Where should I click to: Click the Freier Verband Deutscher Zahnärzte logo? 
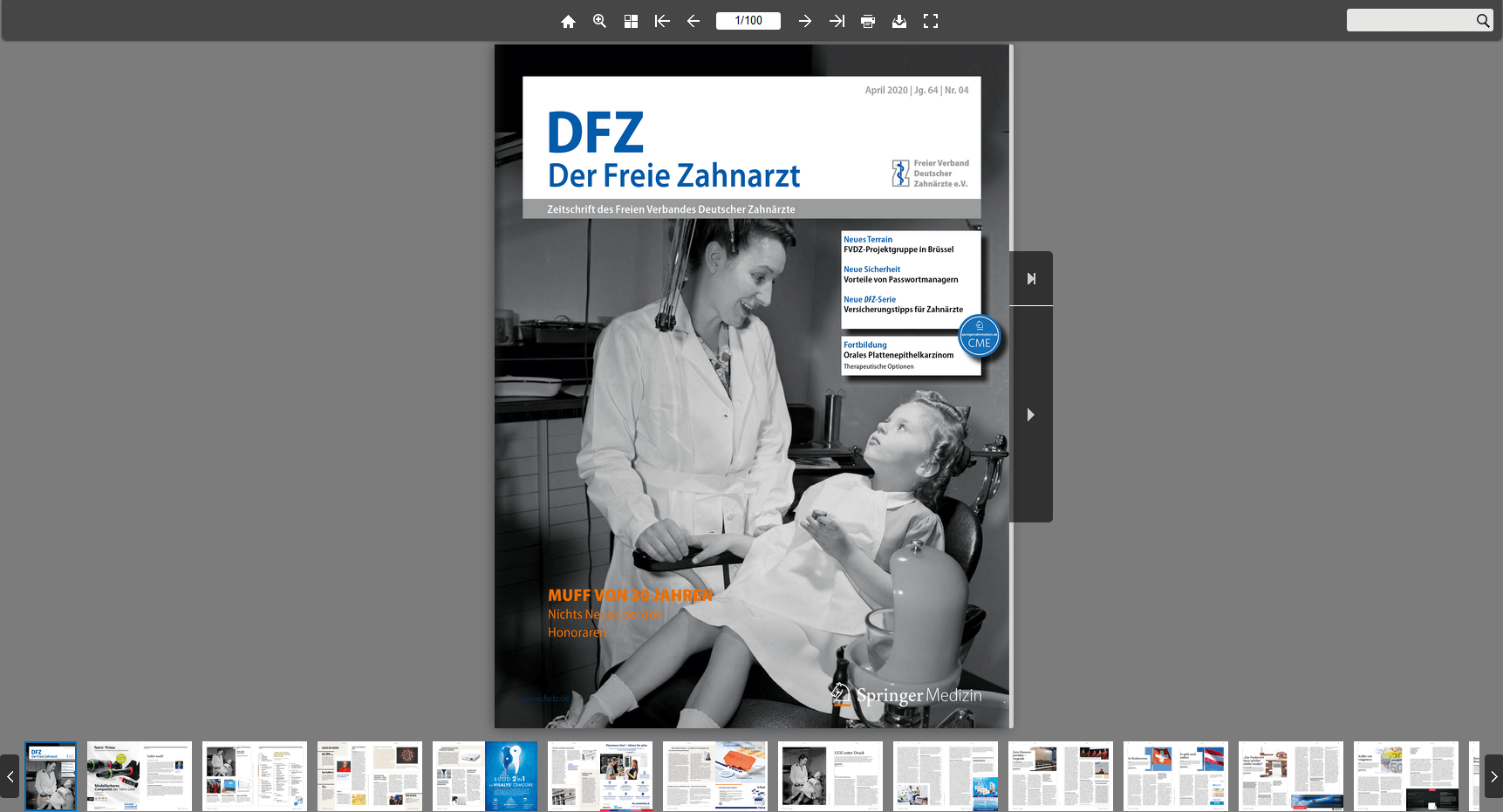coord(930,174)
